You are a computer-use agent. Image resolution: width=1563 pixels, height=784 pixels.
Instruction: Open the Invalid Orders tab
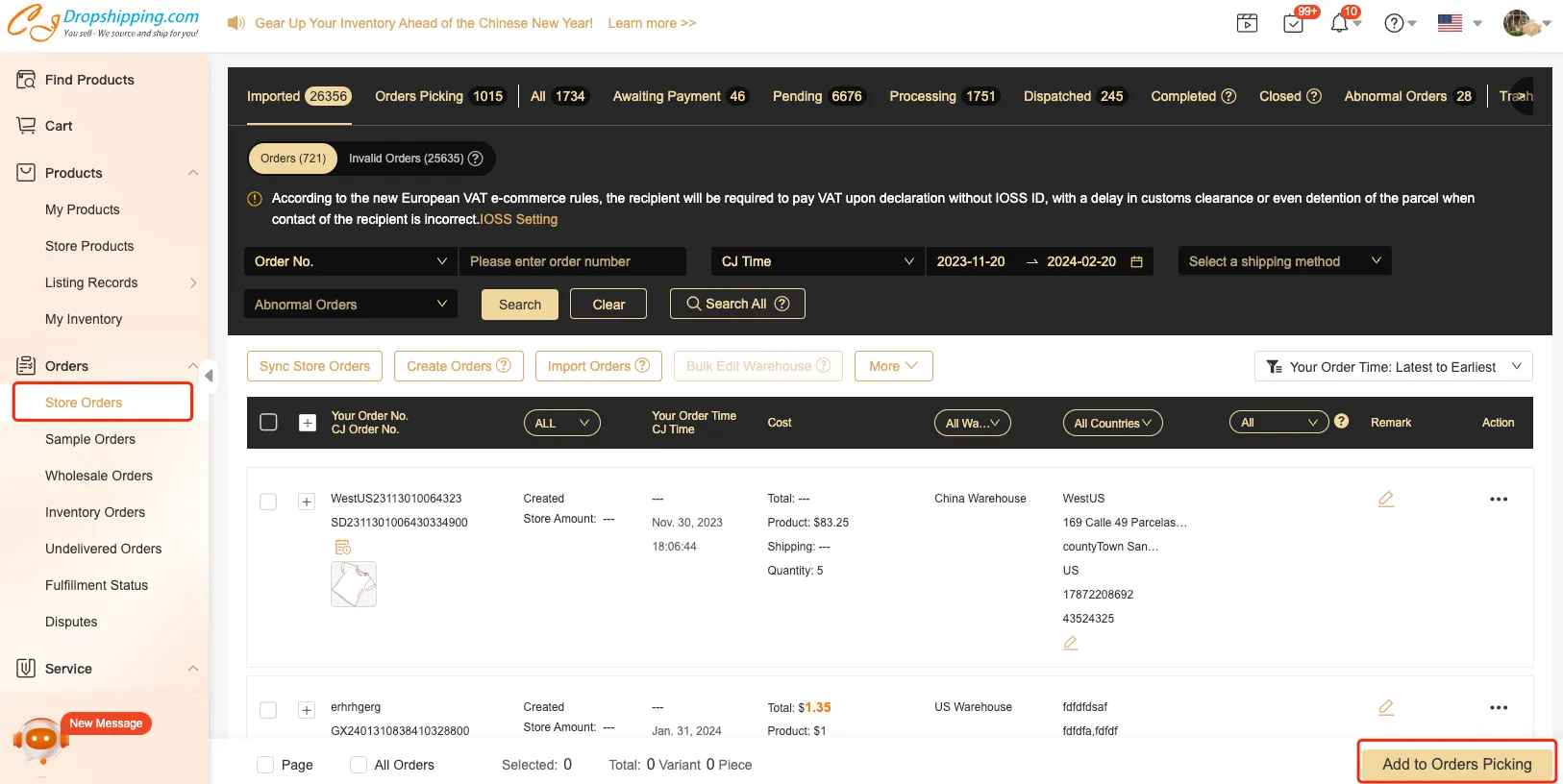(x=414, y=159)
